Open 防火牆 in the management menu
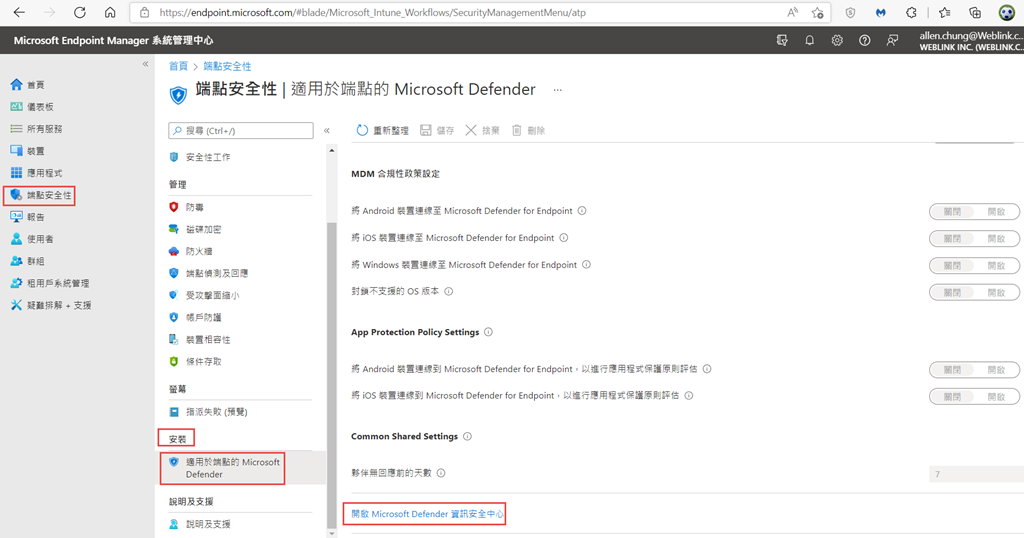The height and width of the screenshot is (538, 1024). [199, 251]
